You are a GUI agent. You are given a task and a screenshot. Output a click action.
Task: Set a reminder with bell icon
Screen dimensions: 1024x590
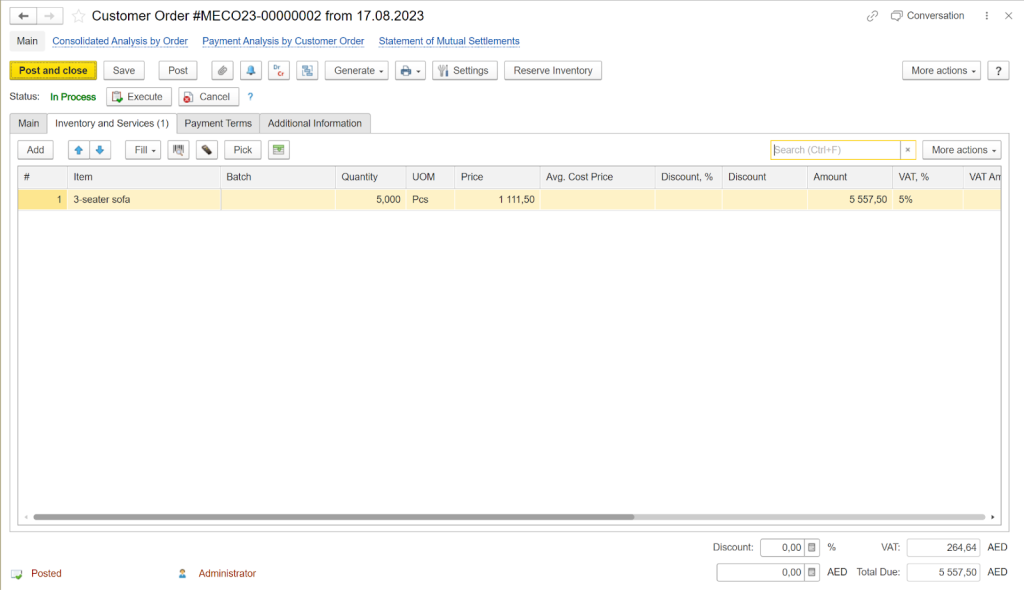tap(251, 71)
